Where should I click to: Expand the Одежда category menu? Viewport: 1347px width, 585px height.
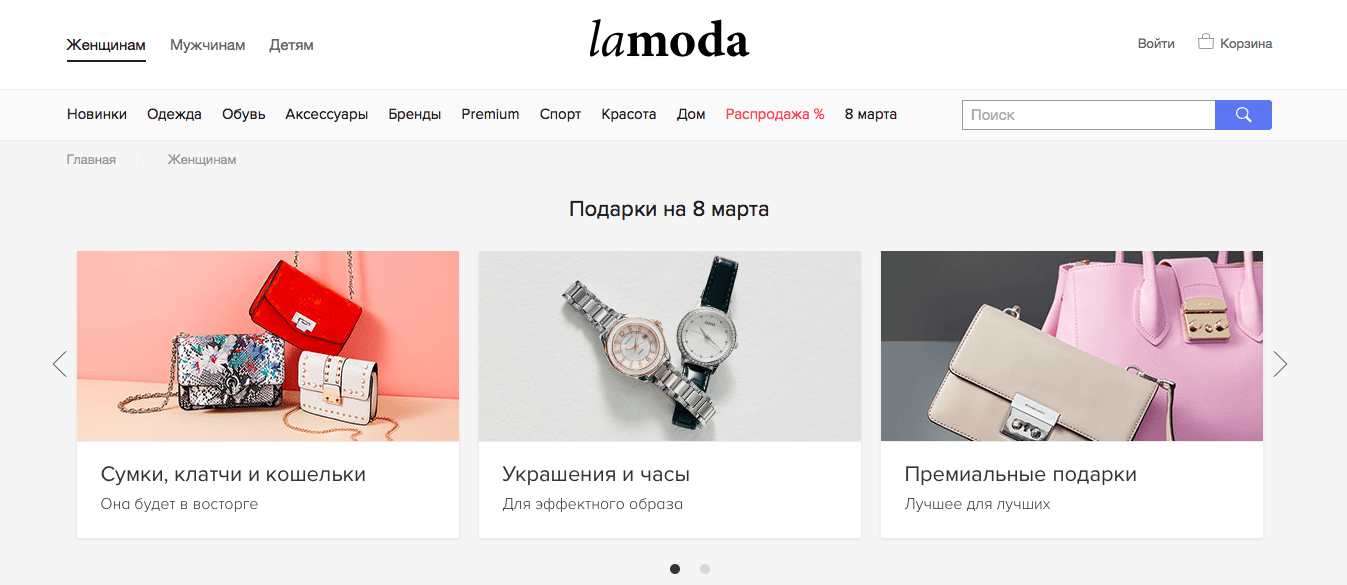point(174,114)
